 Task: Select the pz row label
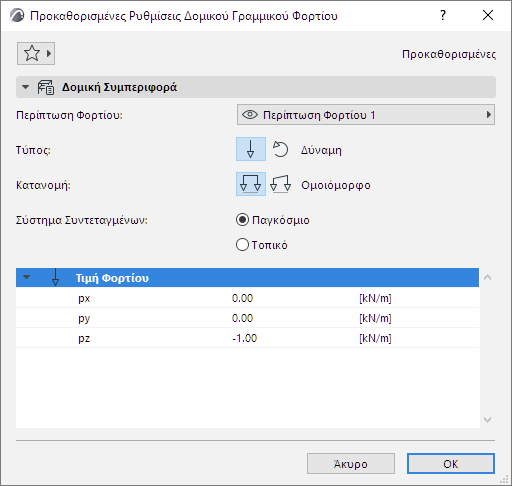84,338
